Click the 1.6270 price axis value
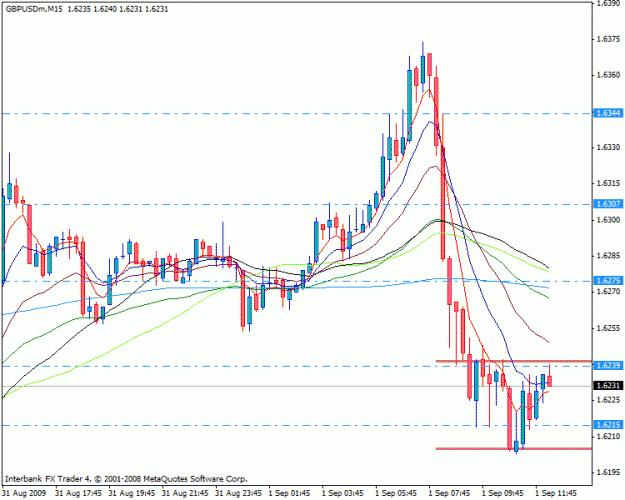Image resolution: width=625 pixels, height=500 pixels. [608, 291]
